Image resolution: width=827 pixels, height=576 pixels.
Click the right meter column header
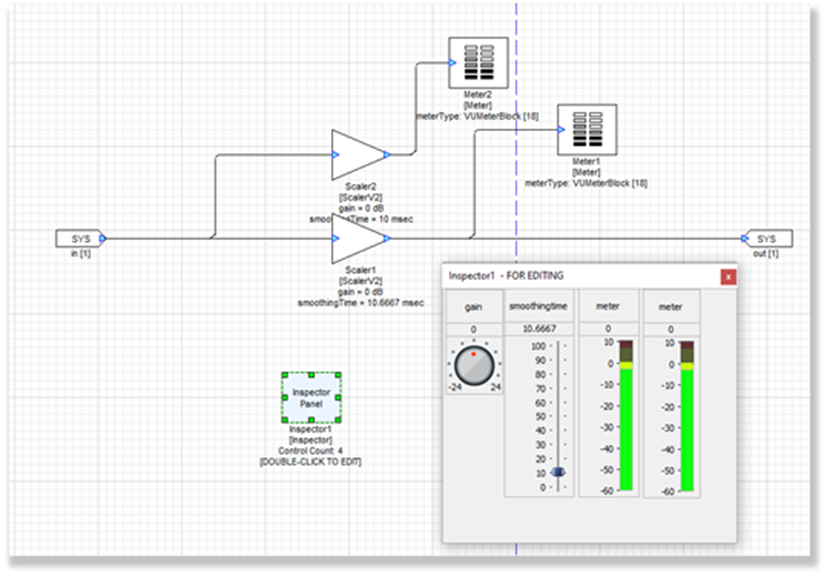point(671,307)
